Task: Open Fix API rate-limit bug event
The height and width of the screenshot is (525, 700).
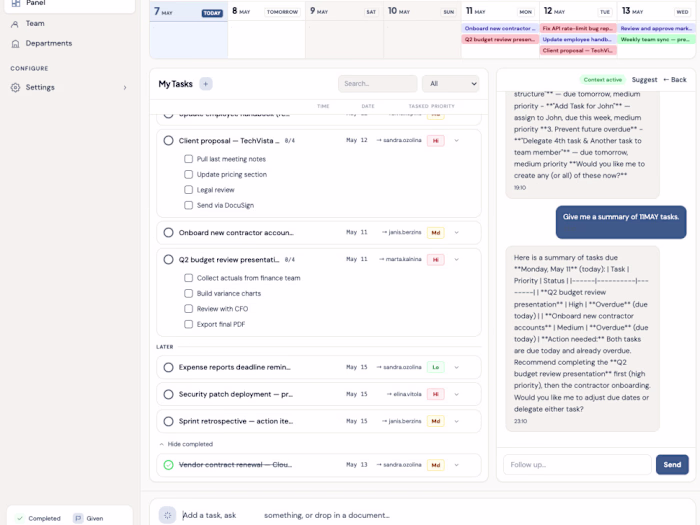Action: [578, 28]
